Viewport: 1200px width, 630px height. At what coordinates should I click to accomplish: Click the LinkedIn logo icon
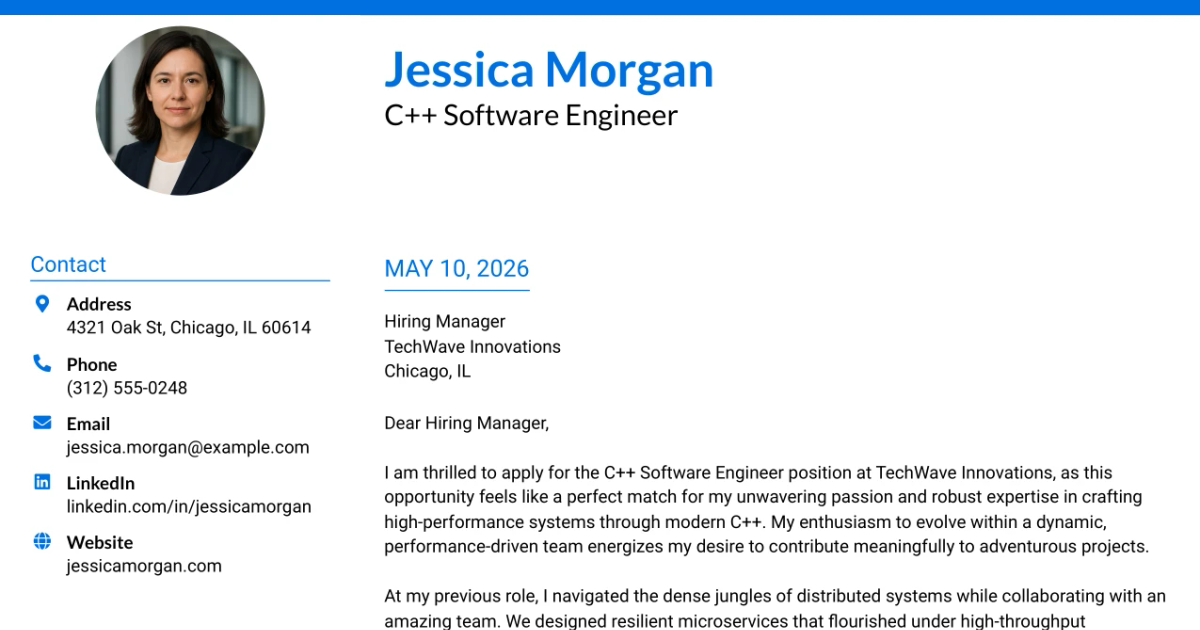(42, 482)
